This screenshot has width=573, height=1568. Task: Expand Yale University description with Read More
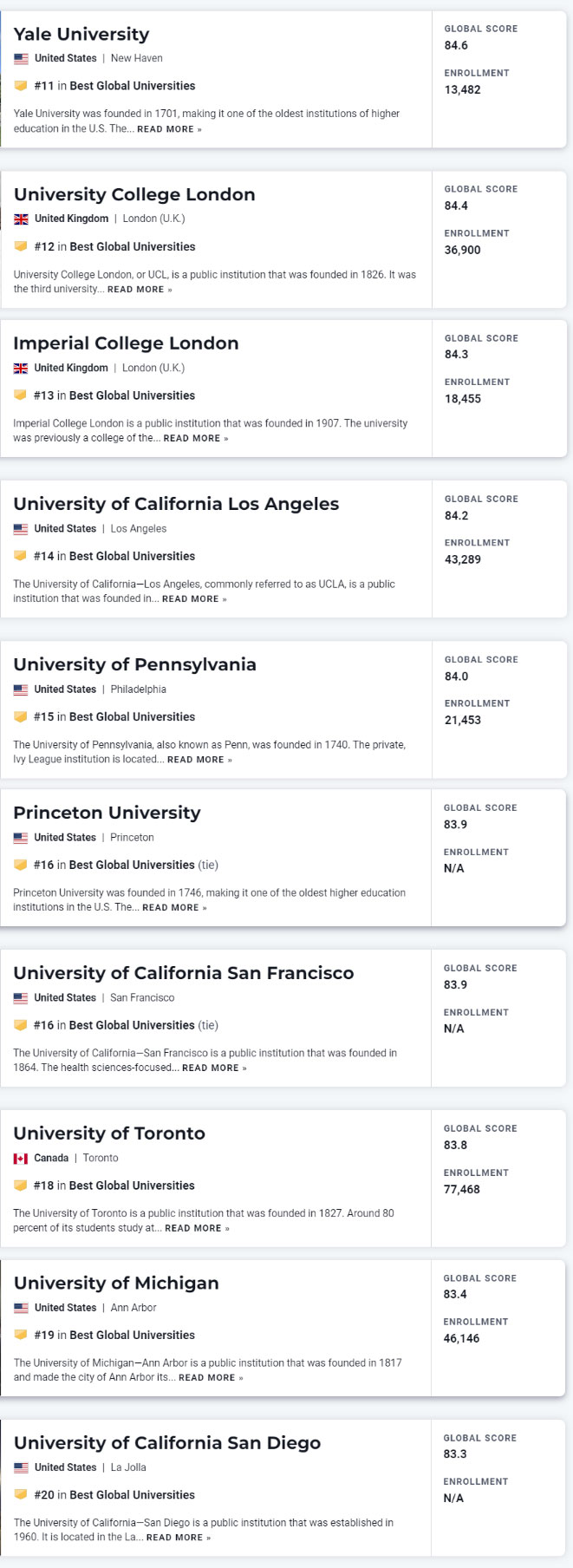(169, 129)
